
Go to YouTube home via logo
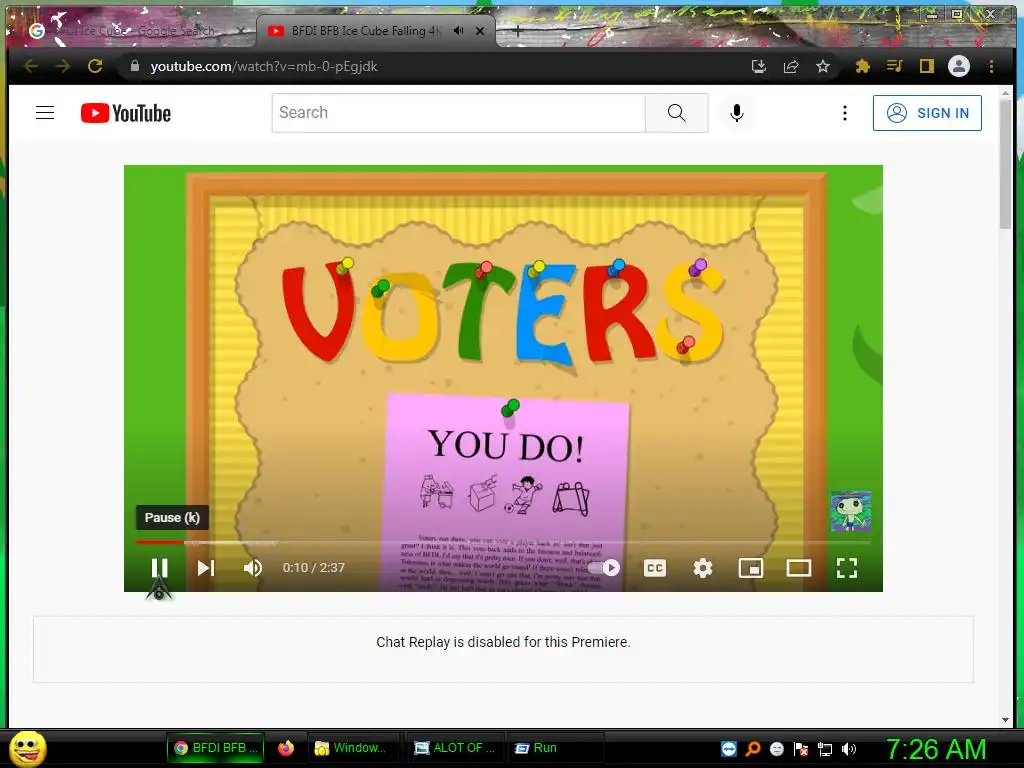(x=126, y=113)
